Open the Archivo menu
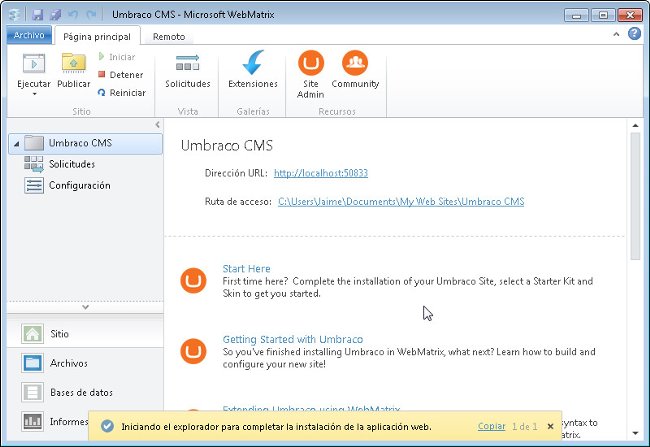The height and width of the screenshot is (447, 650). click(29, 35)
